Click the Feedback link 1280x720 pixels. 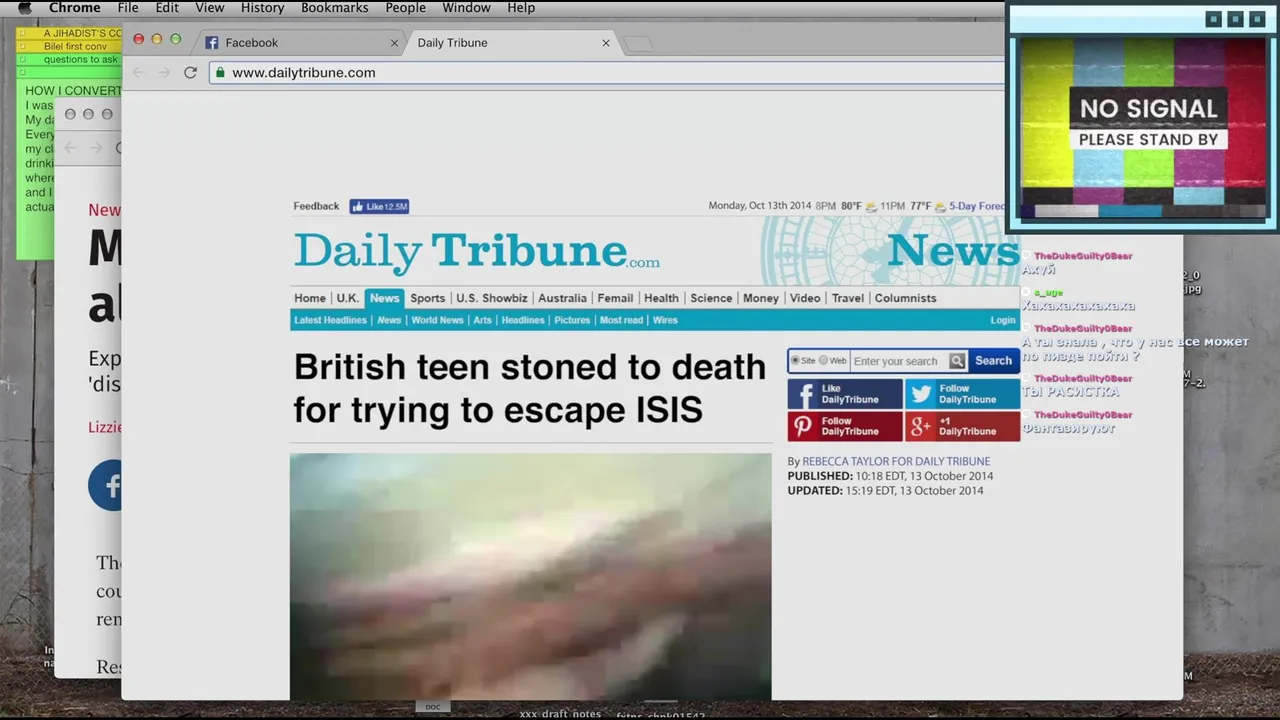point(316,206)
